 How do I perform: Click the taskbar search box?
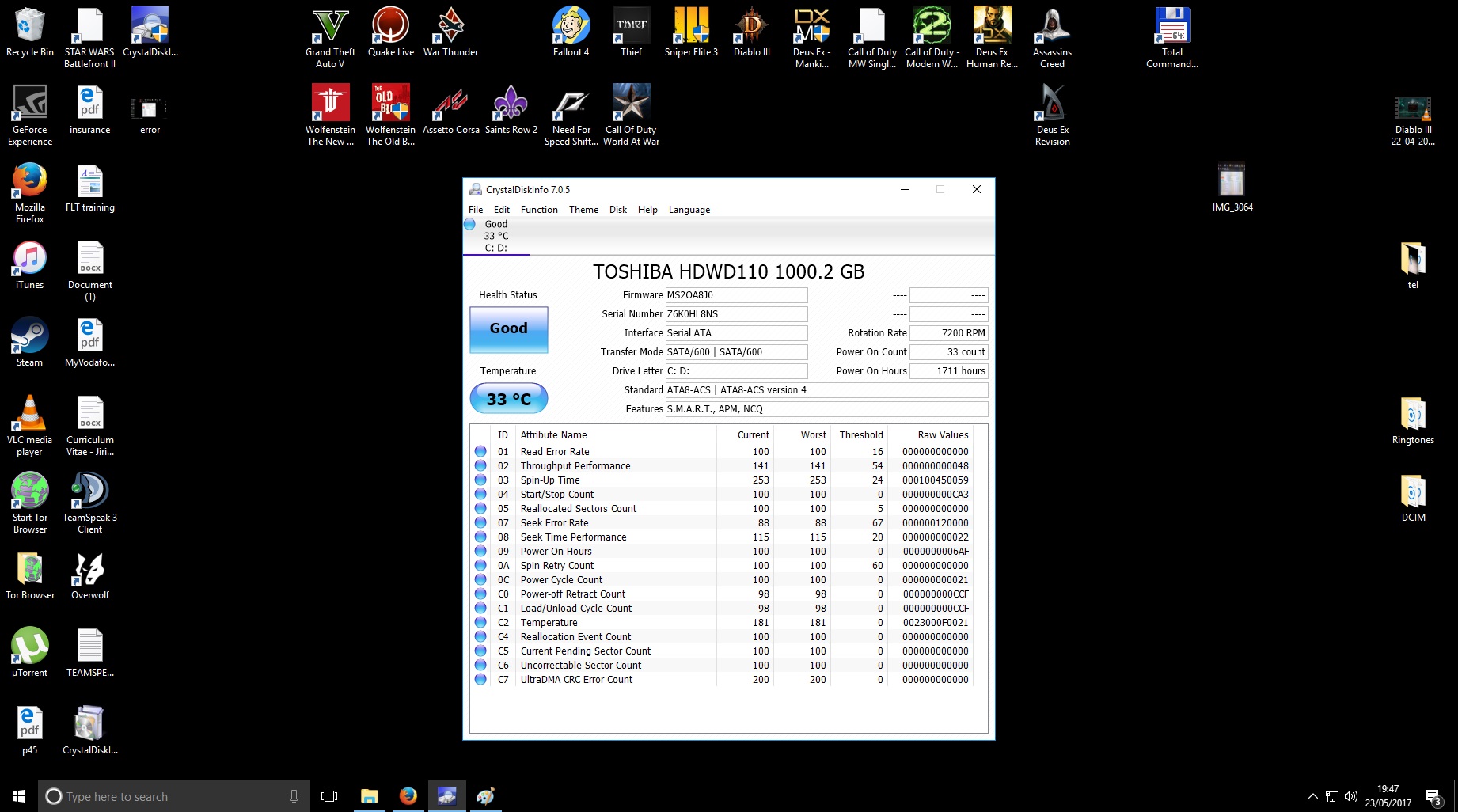click(x=174, y=796)
